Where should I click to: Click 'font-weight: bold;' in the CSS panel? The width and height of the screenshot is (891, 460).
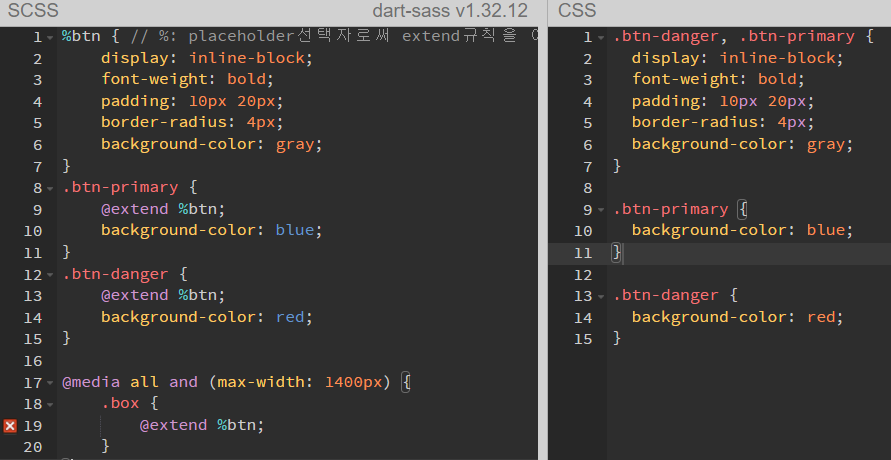[718, 79]
